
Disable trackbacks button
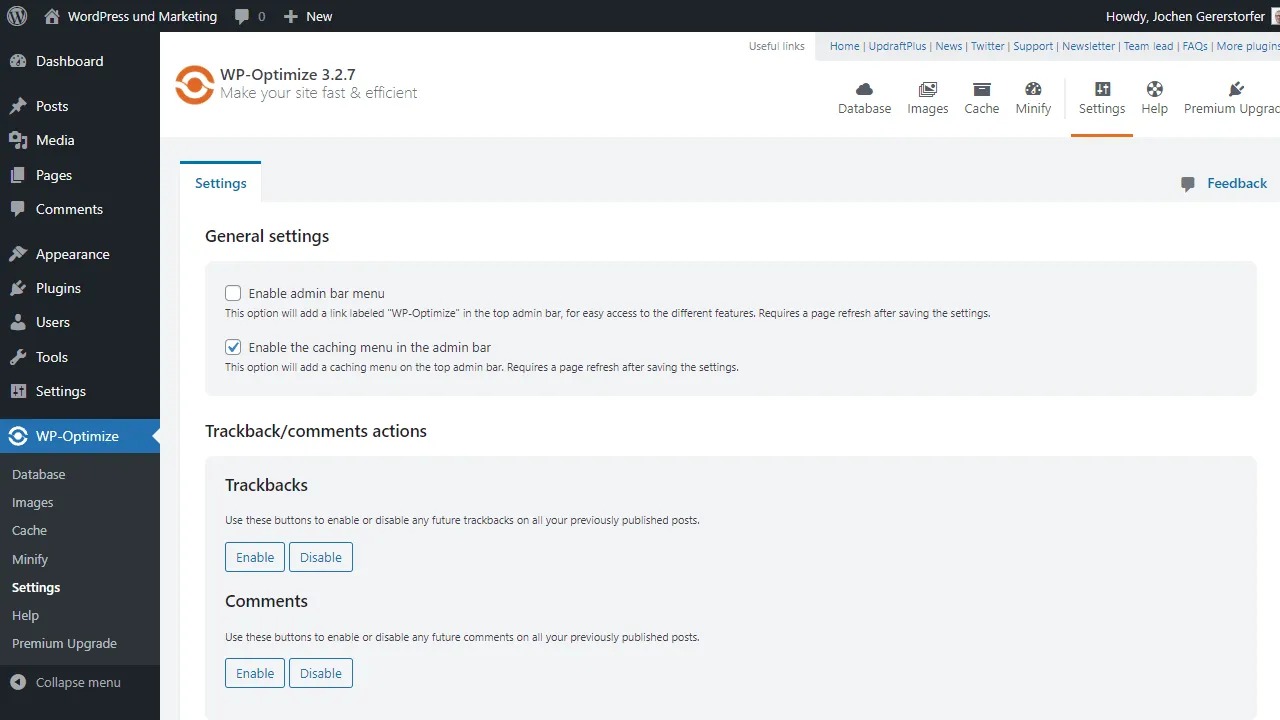321,557
